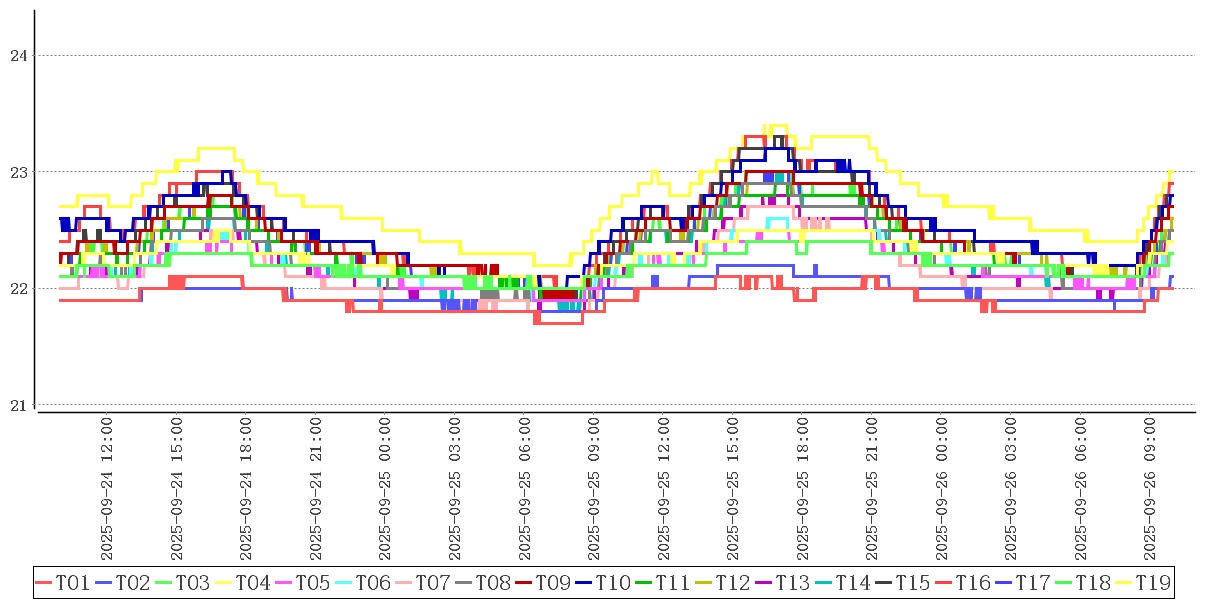
Task: Hide the T17 series from the legend
Action: pyautogui.click(x=1032, y=582)
